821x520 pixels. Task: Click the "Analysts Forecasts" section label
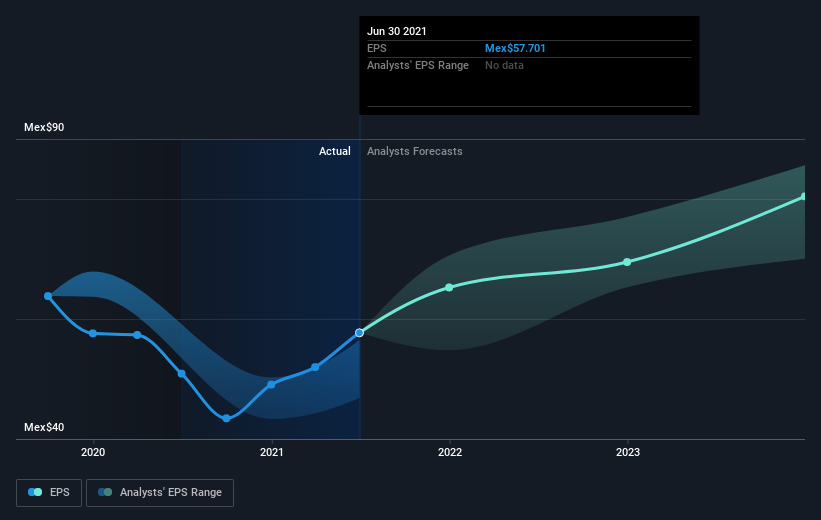click(414, 151)
